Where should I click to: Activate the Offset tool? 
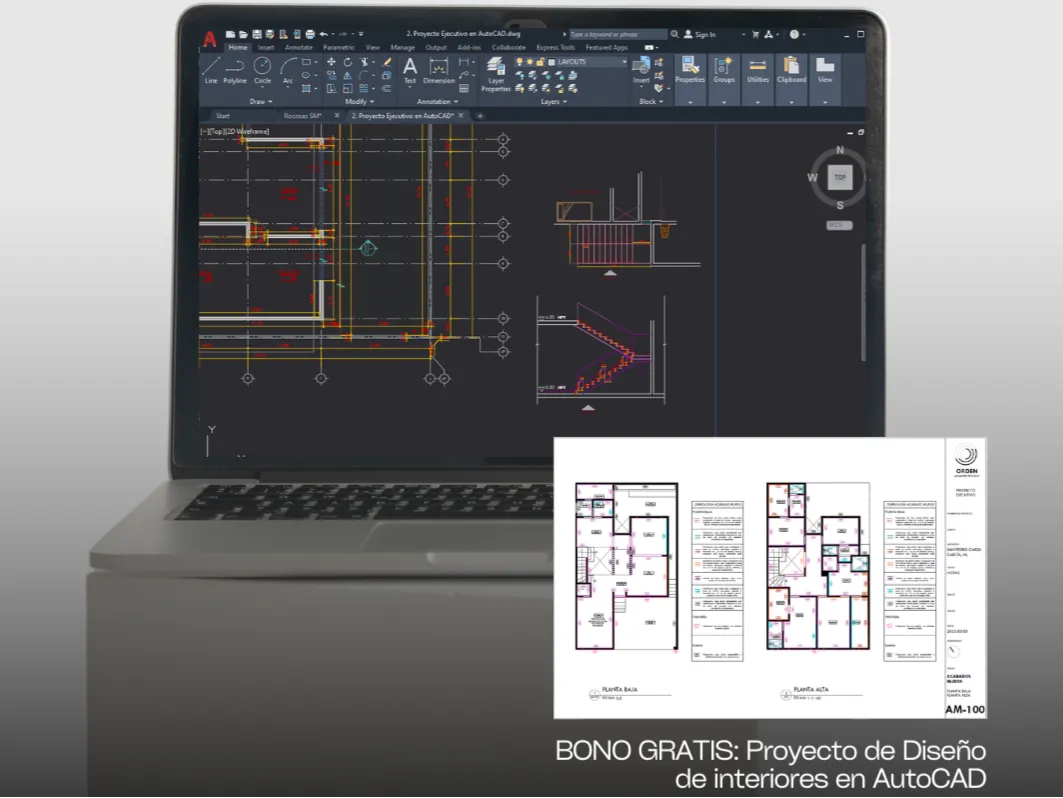387,88
